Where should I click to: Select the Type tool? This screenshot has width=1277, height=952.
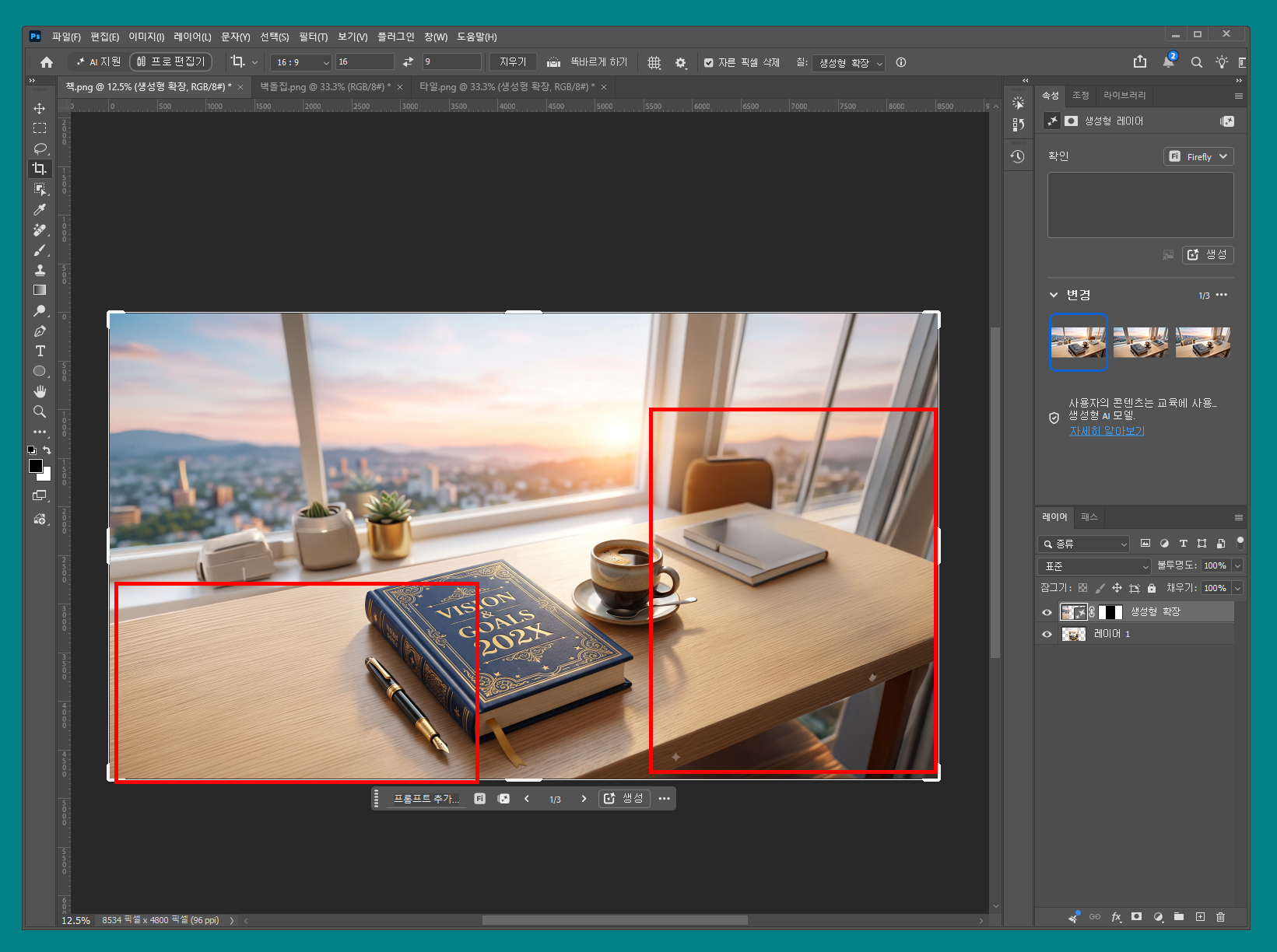click(x=40, y=351)
